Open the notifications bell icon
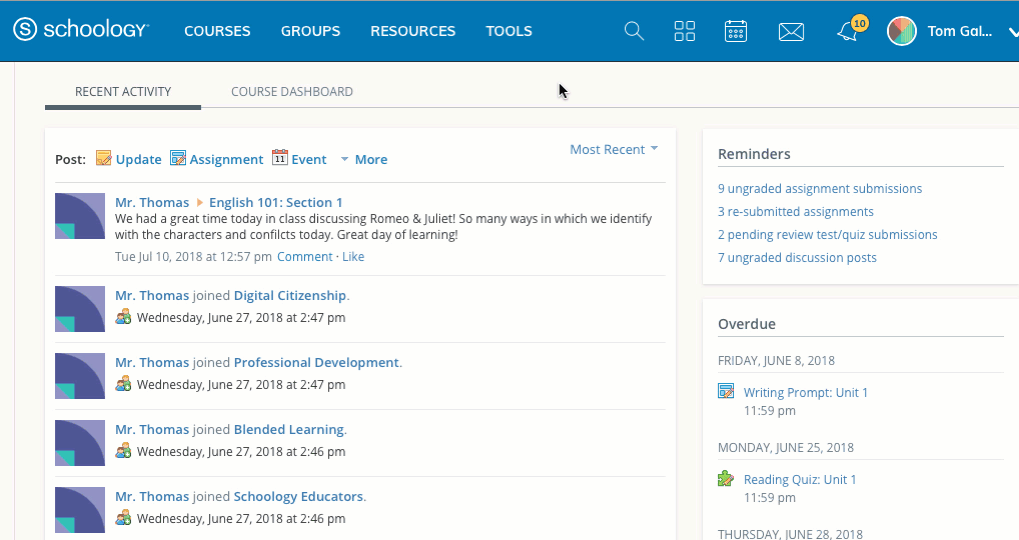The image size is (1019, 540). [847, 32]
